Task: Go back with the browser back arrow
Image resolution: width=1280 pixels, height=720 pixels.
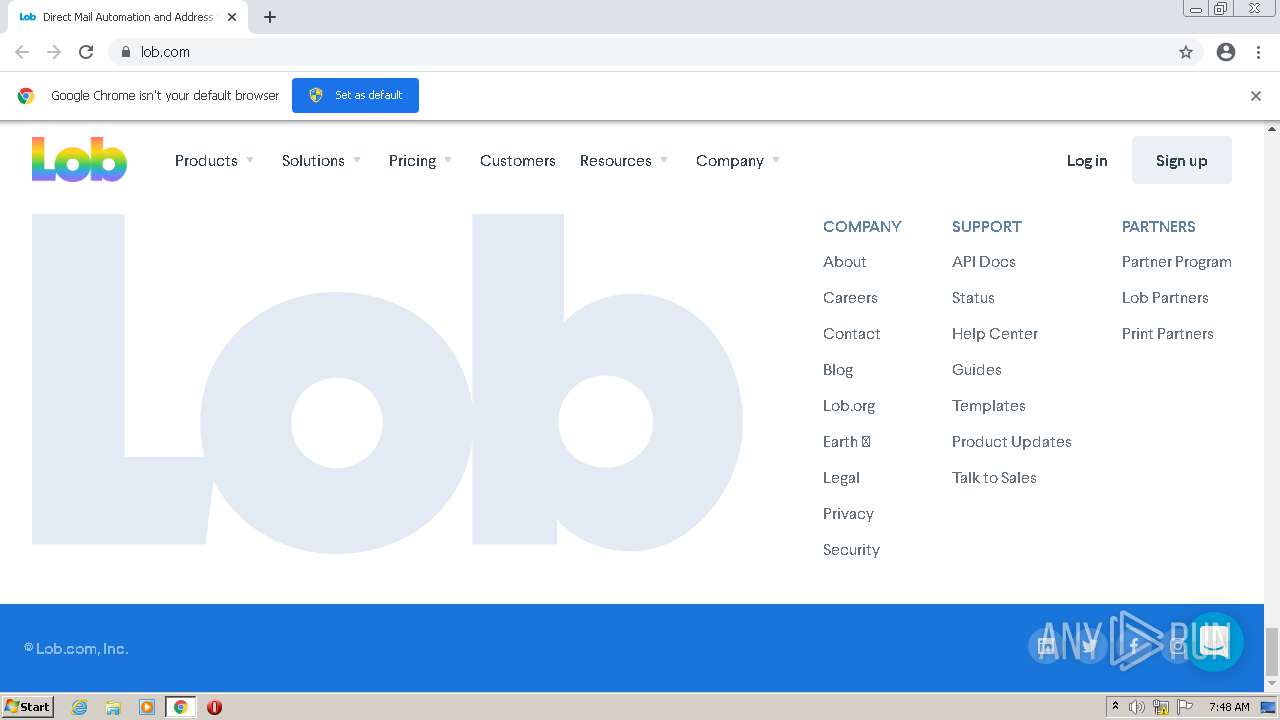Action: (22, 52)
